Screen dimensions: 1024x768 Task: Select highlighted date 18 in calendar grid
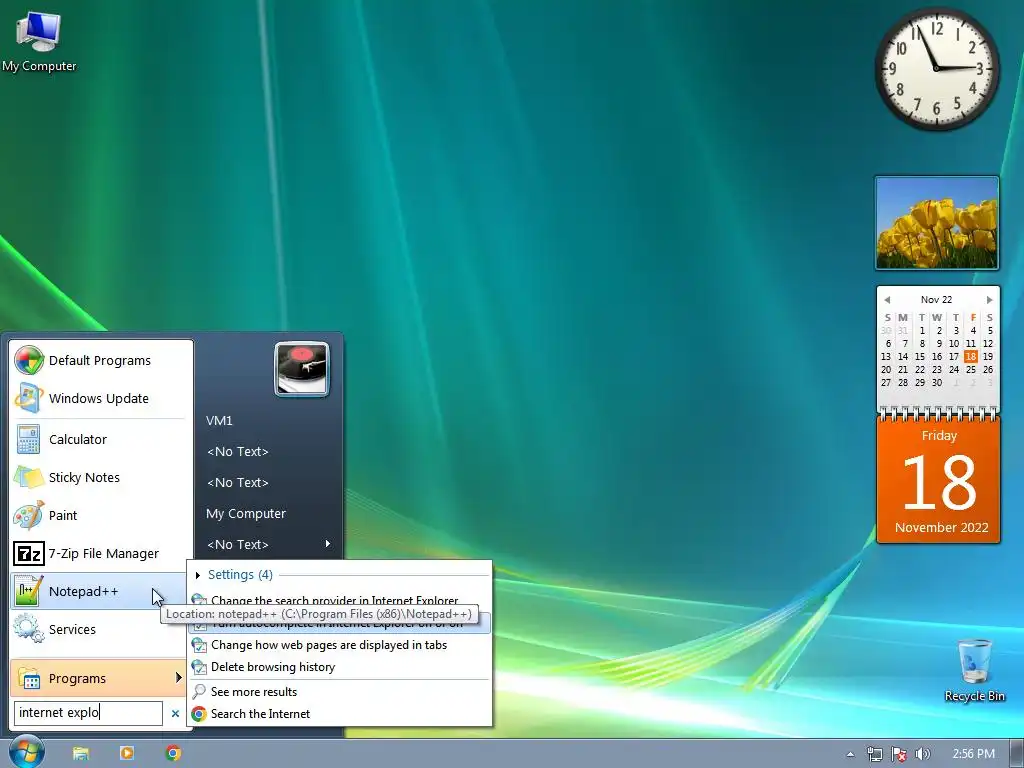970,357
